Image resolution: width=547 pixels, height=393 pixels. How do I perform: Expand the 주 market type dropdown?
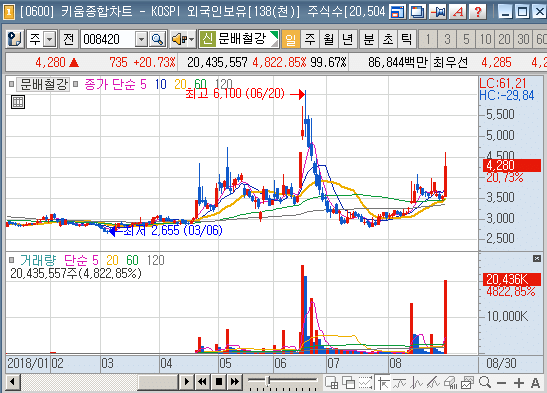pyautogui.click(x=50, y=39)
